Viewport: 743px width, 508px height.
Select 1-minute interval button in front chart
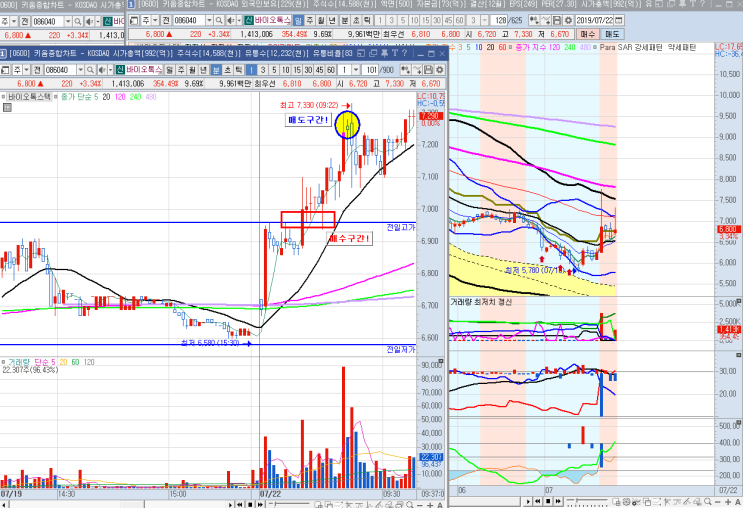251,70
